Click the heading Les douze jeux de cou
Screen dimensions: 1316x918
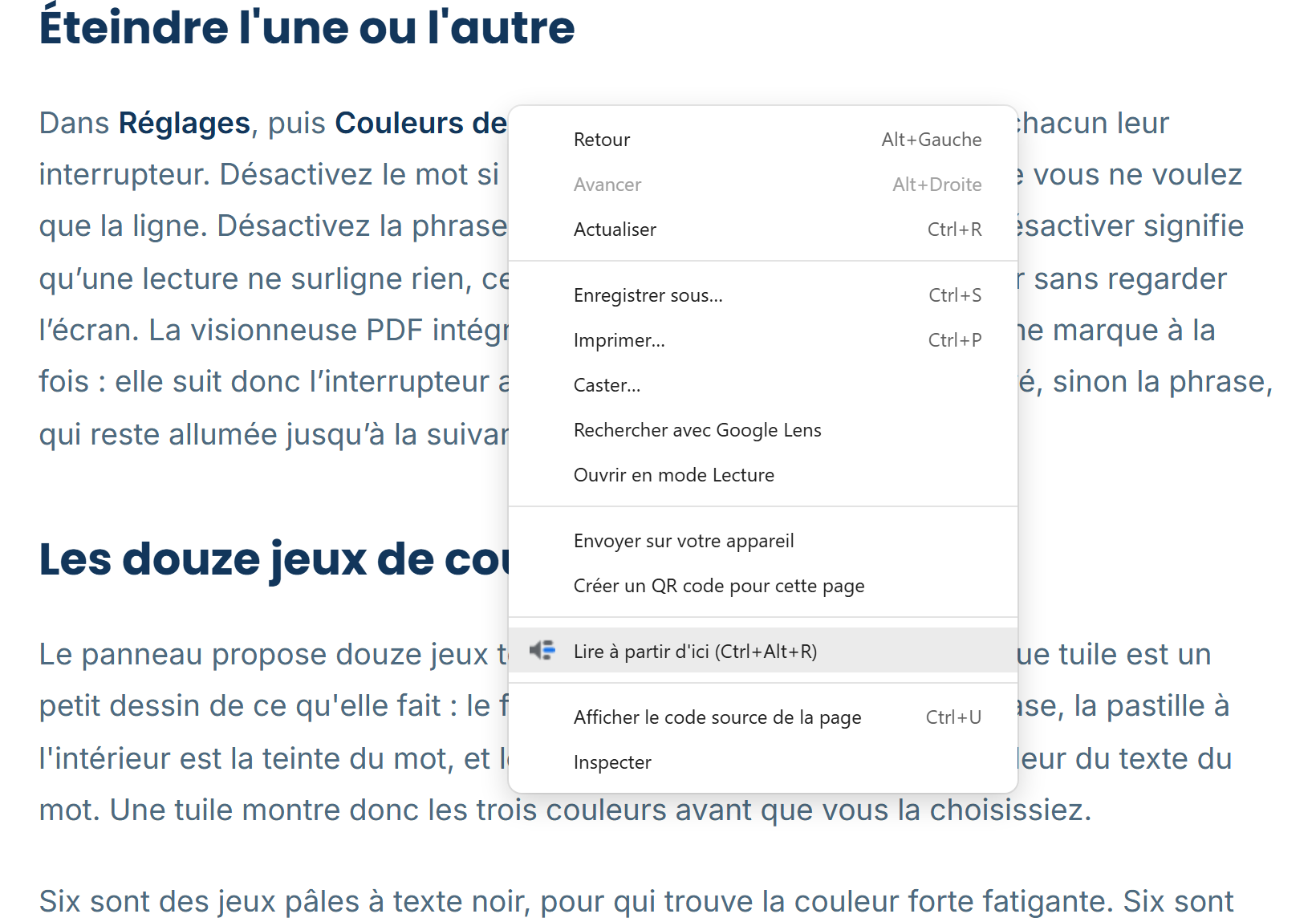tap(274, 559)
